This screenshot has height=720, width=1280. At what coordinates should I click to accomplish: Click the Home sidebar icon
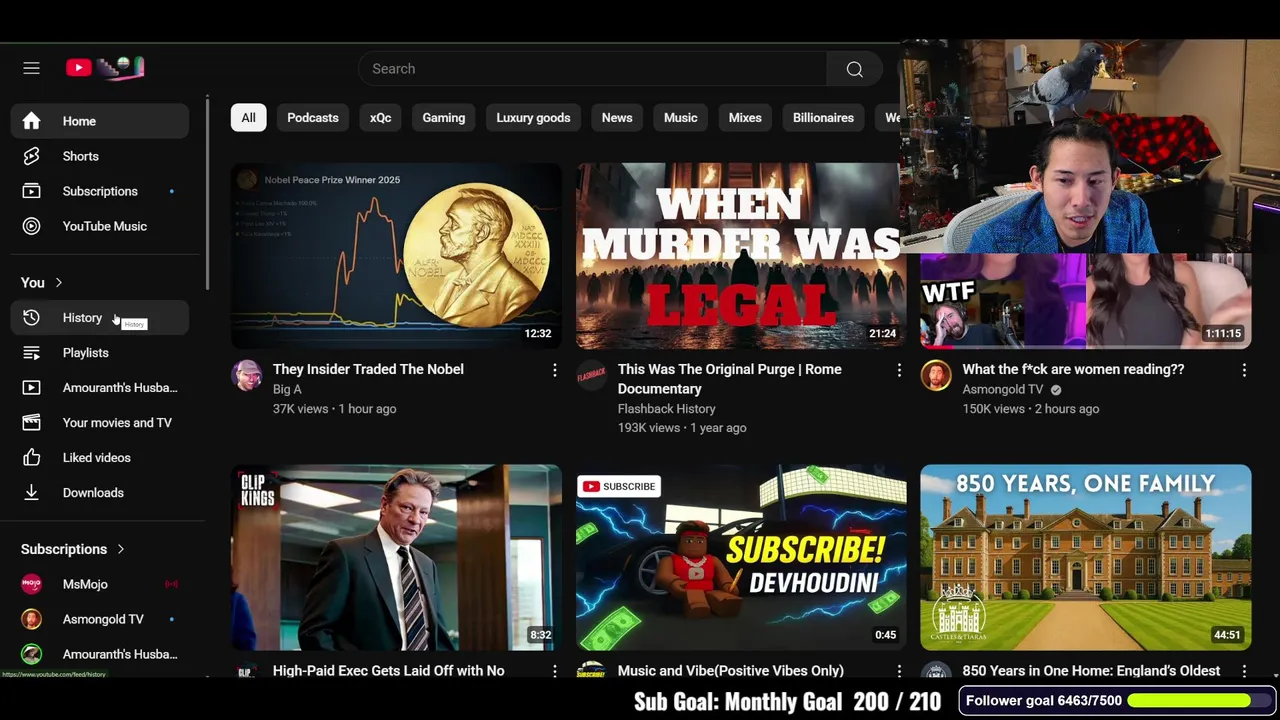pyautogui.click(x=31, y=121)
